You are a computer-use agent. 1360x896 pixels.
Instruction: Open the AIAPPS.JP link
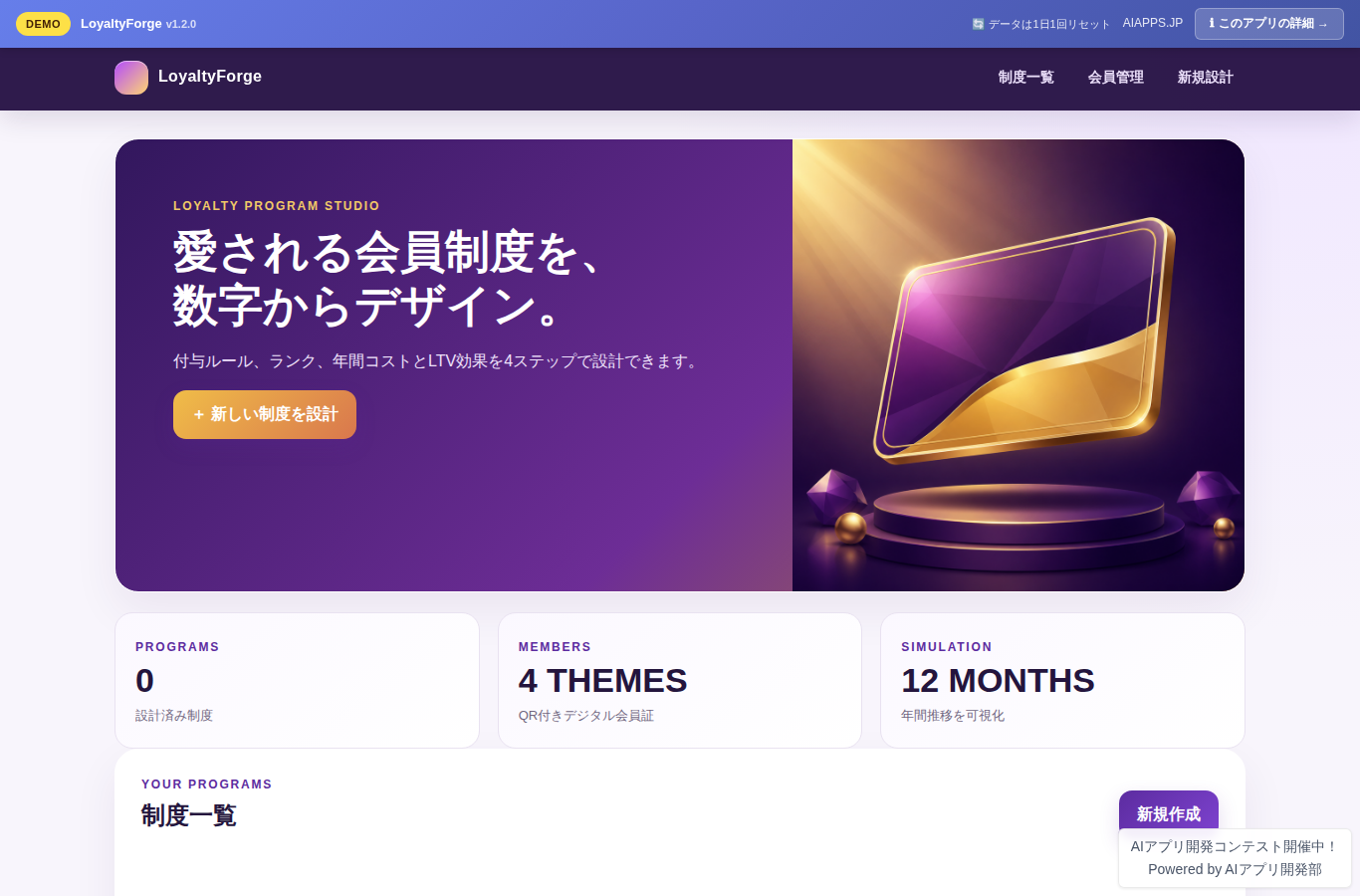(x=1153, y=23)
